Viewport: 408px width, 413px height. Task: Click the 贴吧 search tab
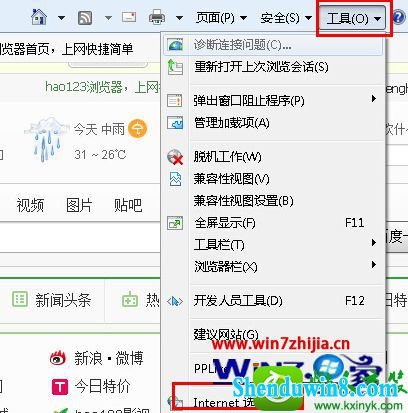(128, 205)
